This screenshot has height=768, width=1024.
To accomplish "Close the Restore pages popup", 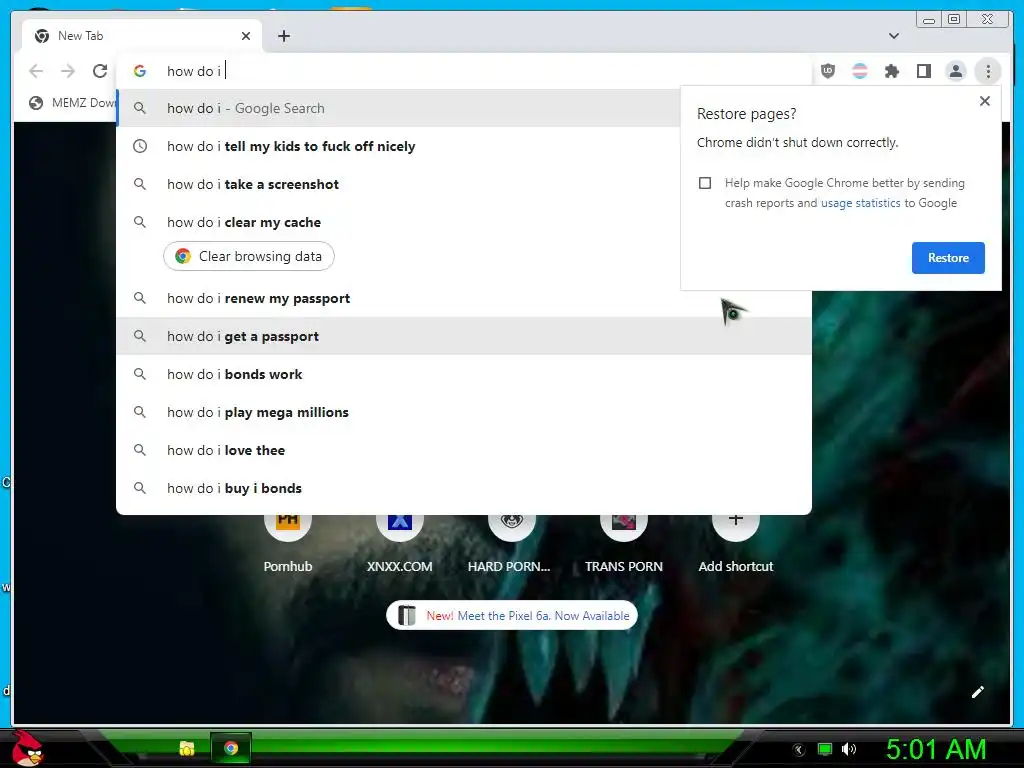I will 985,101.
